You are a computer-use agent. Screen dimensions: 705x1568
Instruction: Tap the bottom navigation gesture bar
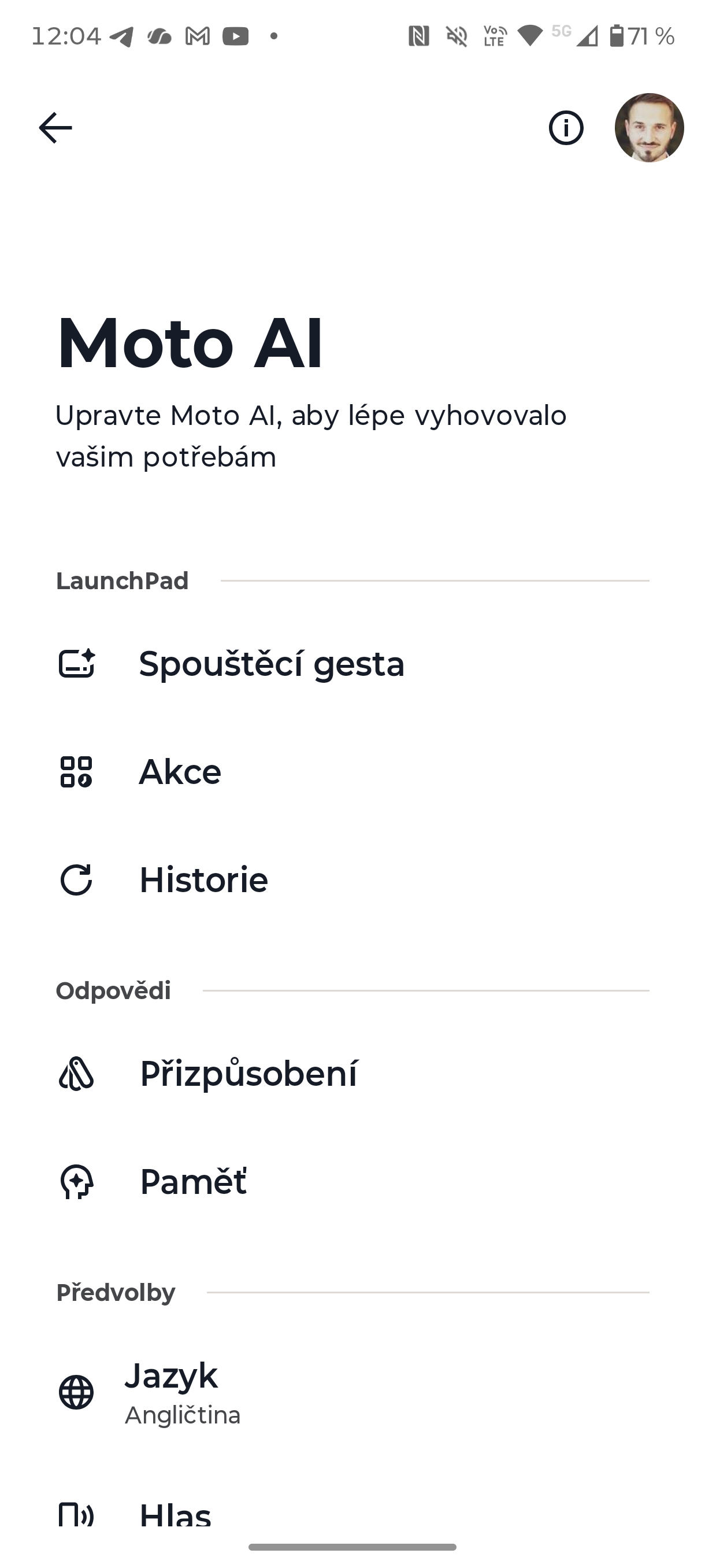352,1547
